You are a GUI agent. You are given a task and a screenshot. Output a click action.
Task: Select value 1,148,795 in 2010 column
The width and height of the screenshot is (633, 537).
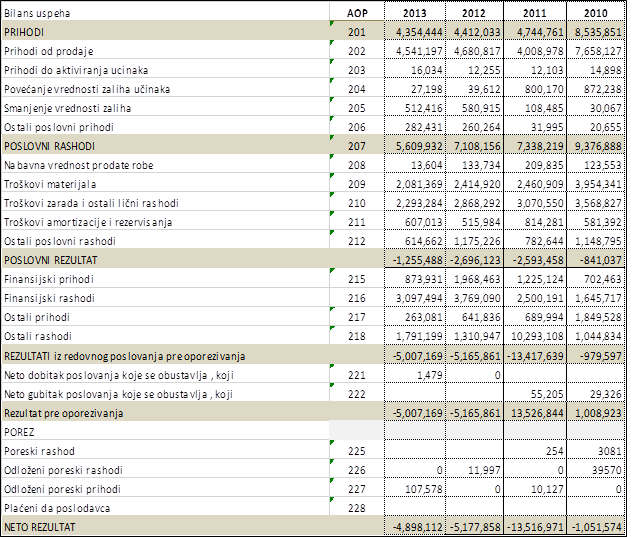598,241
